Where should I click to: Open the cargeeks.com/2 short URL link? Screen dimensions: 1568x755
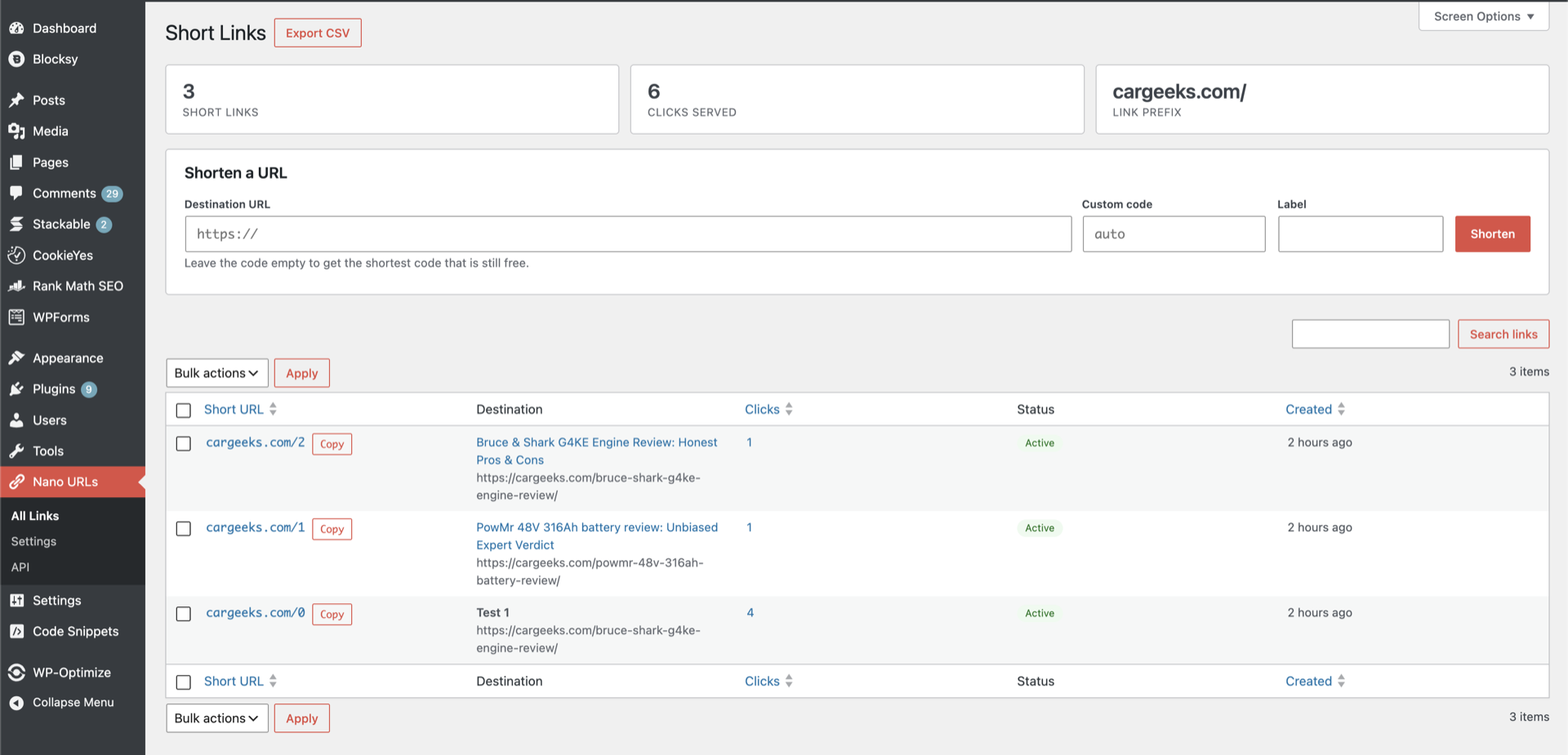(x=255, y=442)
